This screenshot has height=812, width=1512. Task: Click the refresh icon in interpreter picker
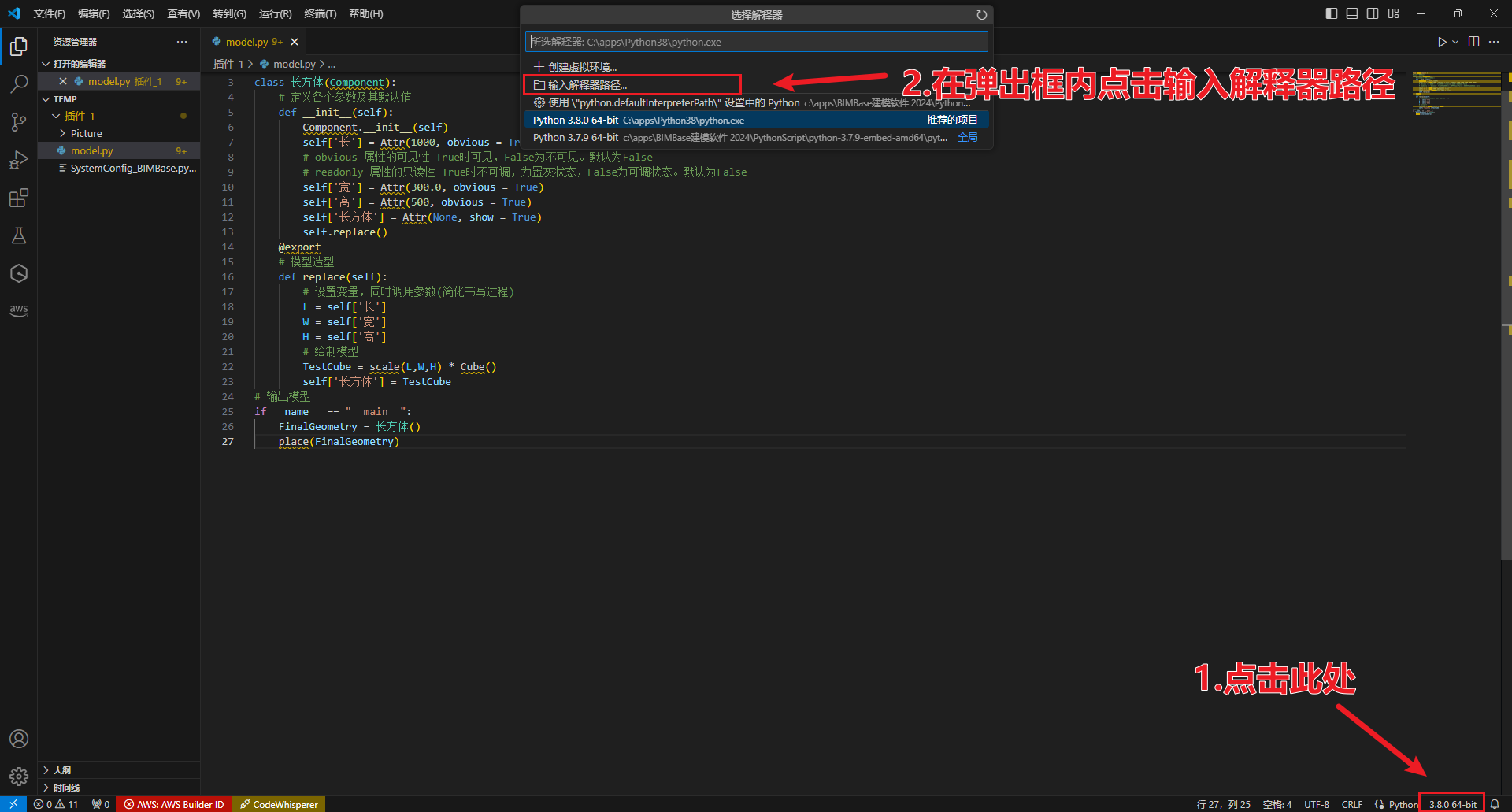981,15
